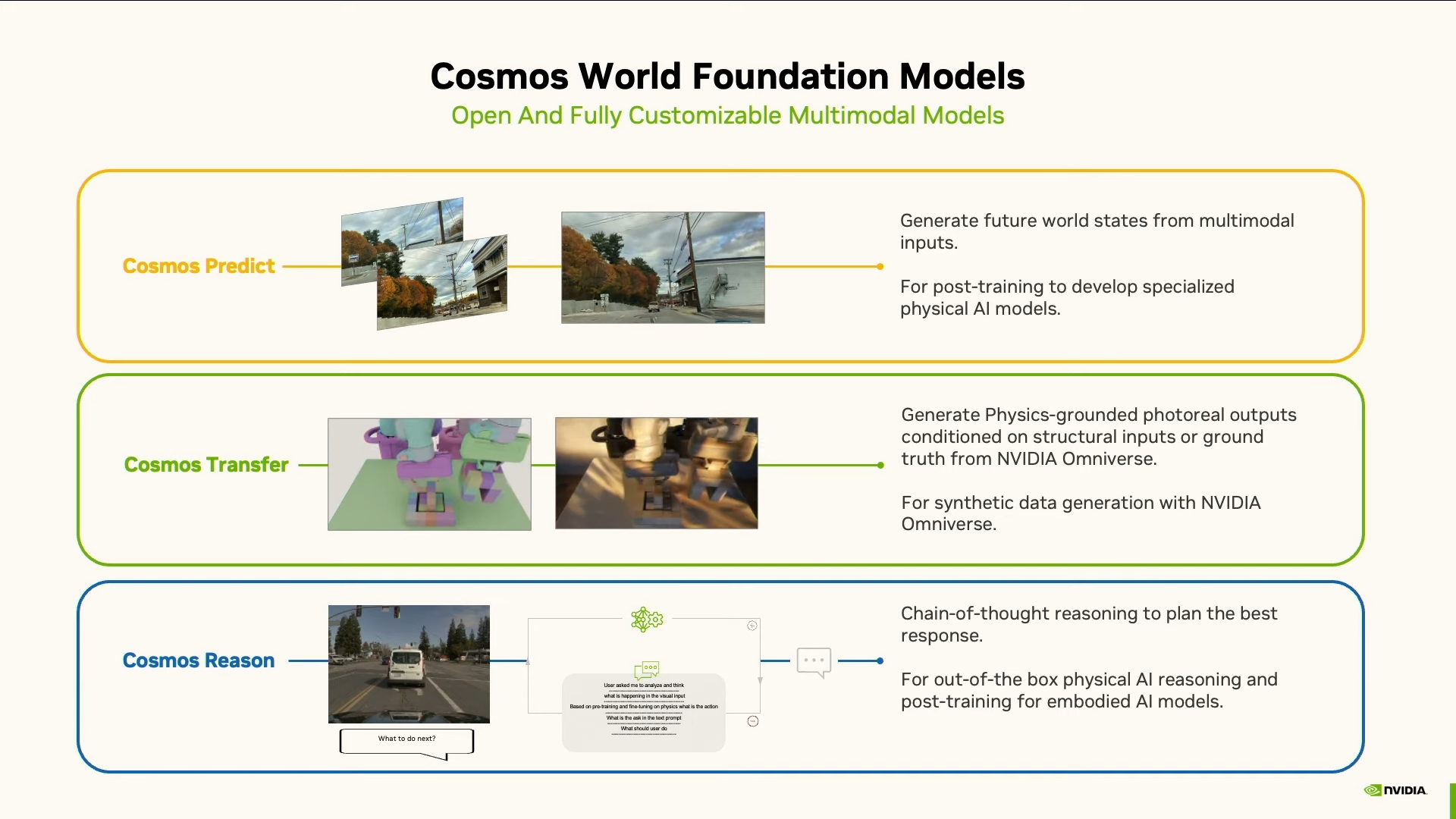Click the green neural network gear icon

coord(647,620)
